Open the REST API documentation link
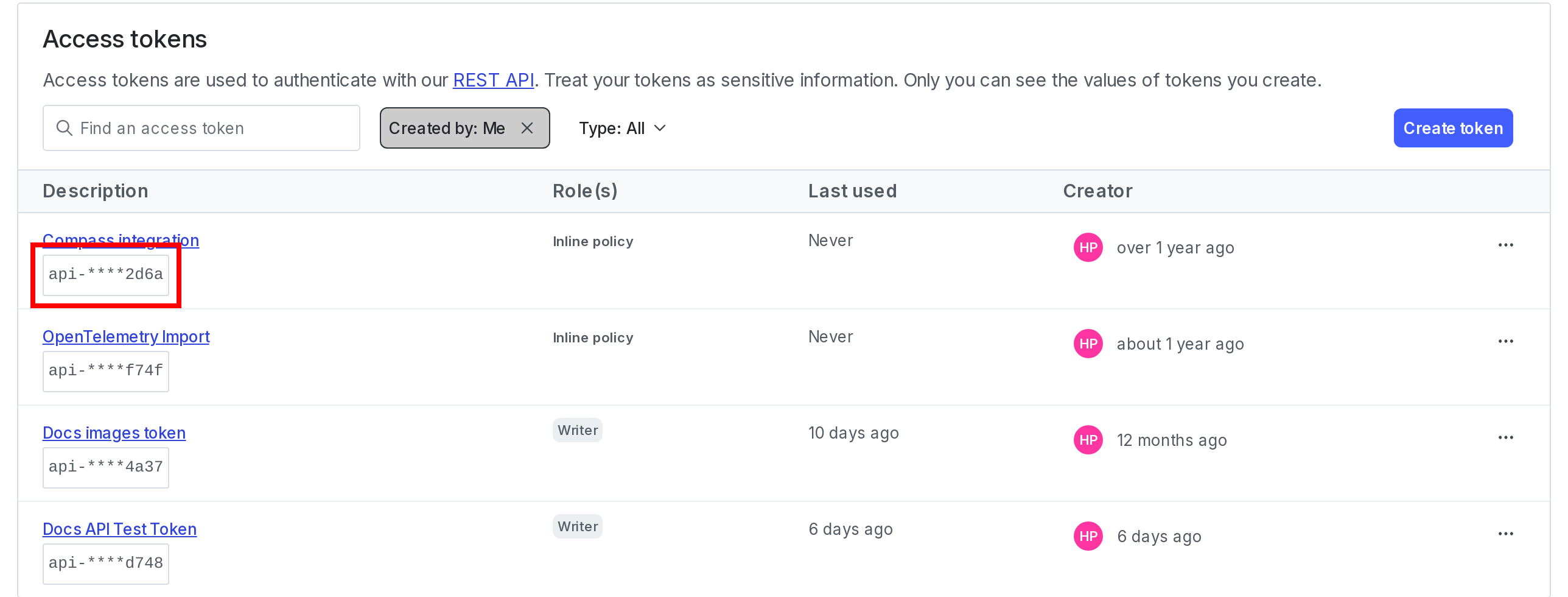 (493, 79)
